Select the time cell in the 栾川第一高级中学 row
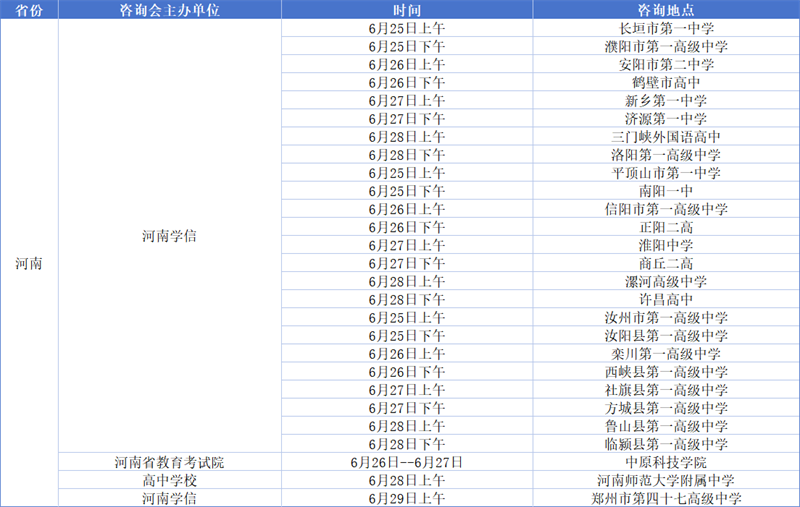This screenshot has height=507, width=800. 407,354
